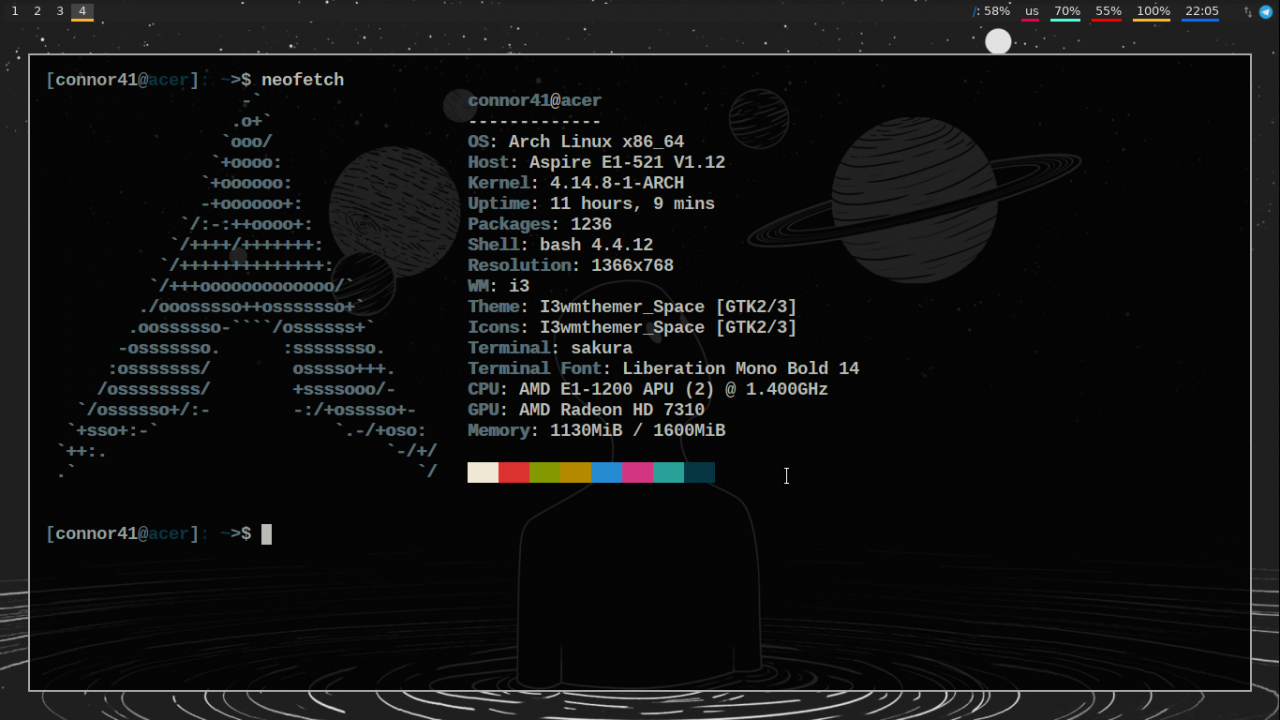Screen dimensions: 1280x720
Task: Click the network transfer arrows tray icon
Action: [1248, 12]
